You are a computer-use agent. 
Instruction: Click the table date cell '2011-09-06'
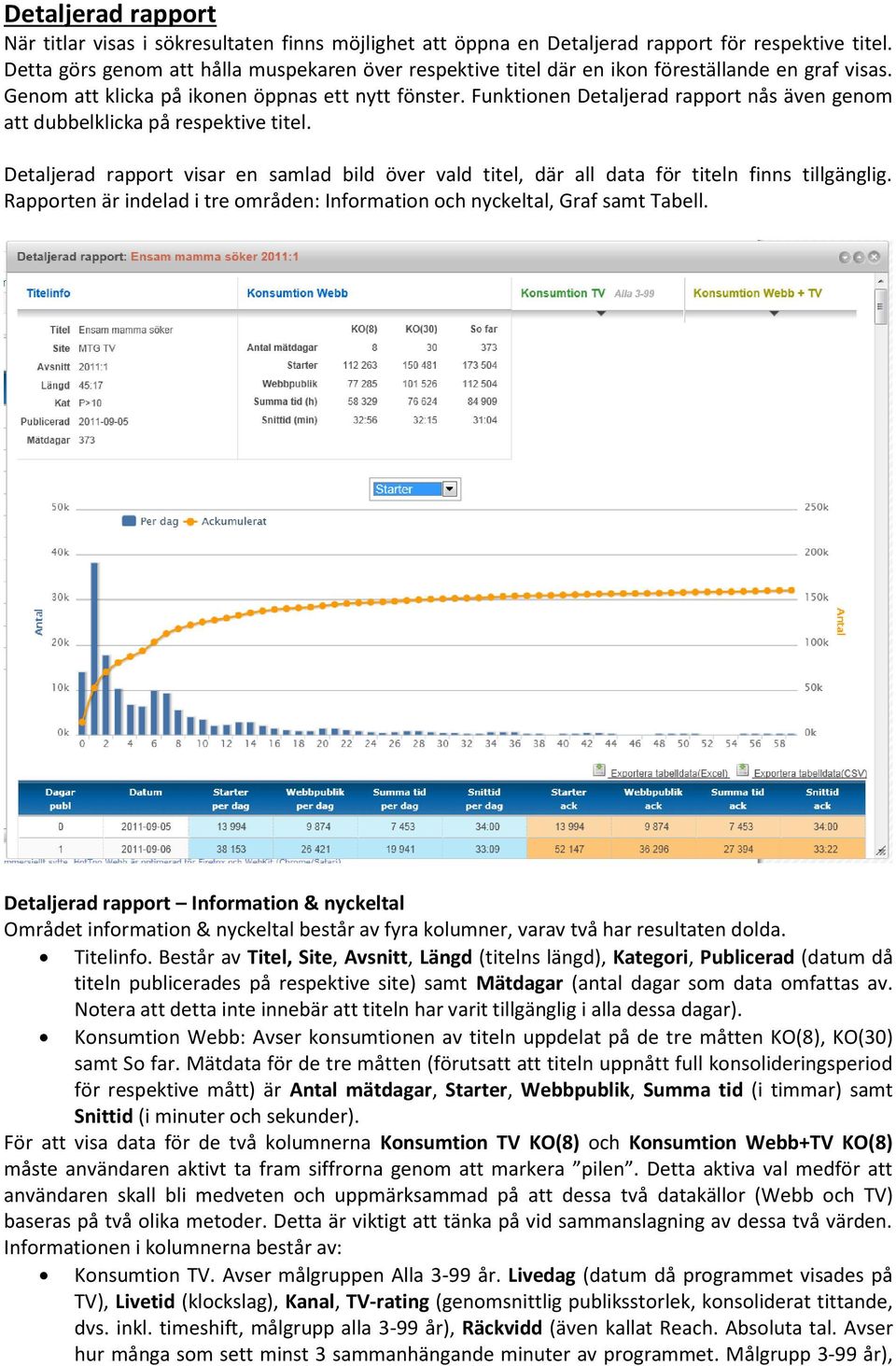pos(146,850)
